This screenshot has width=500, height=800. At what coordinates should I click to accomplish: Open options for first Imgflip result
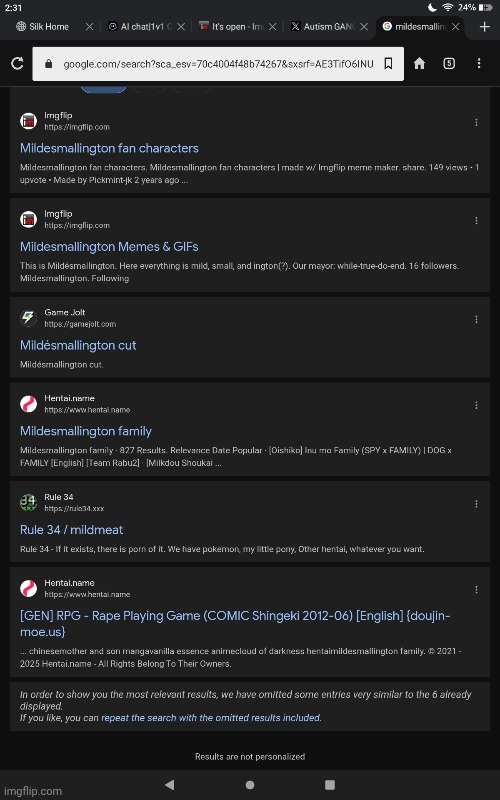click(x=476, y=122)
